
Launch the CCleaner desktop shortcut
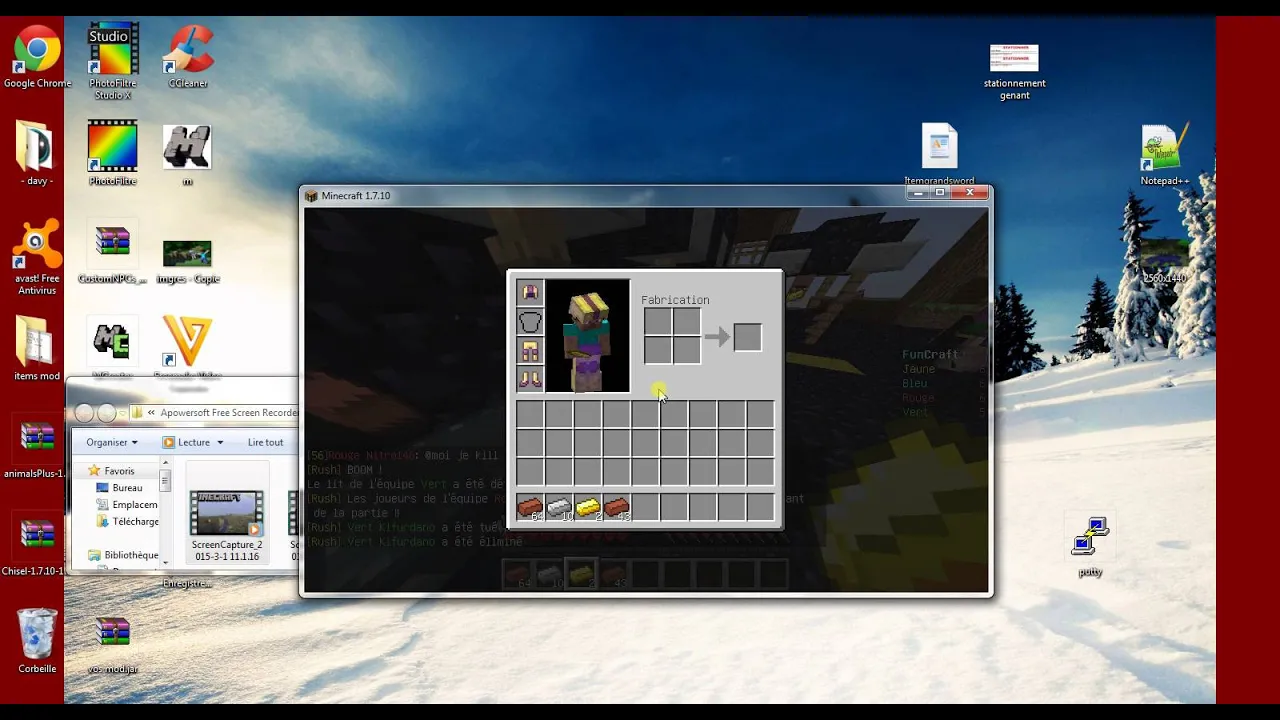tap(188, 58)
